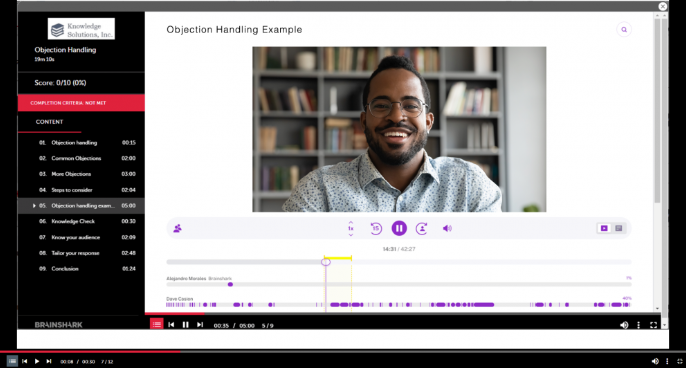The width and height of the screenshot is (688, 370).
Task: Increase playback speed with up arrow
Action: [x=351, y=222]
